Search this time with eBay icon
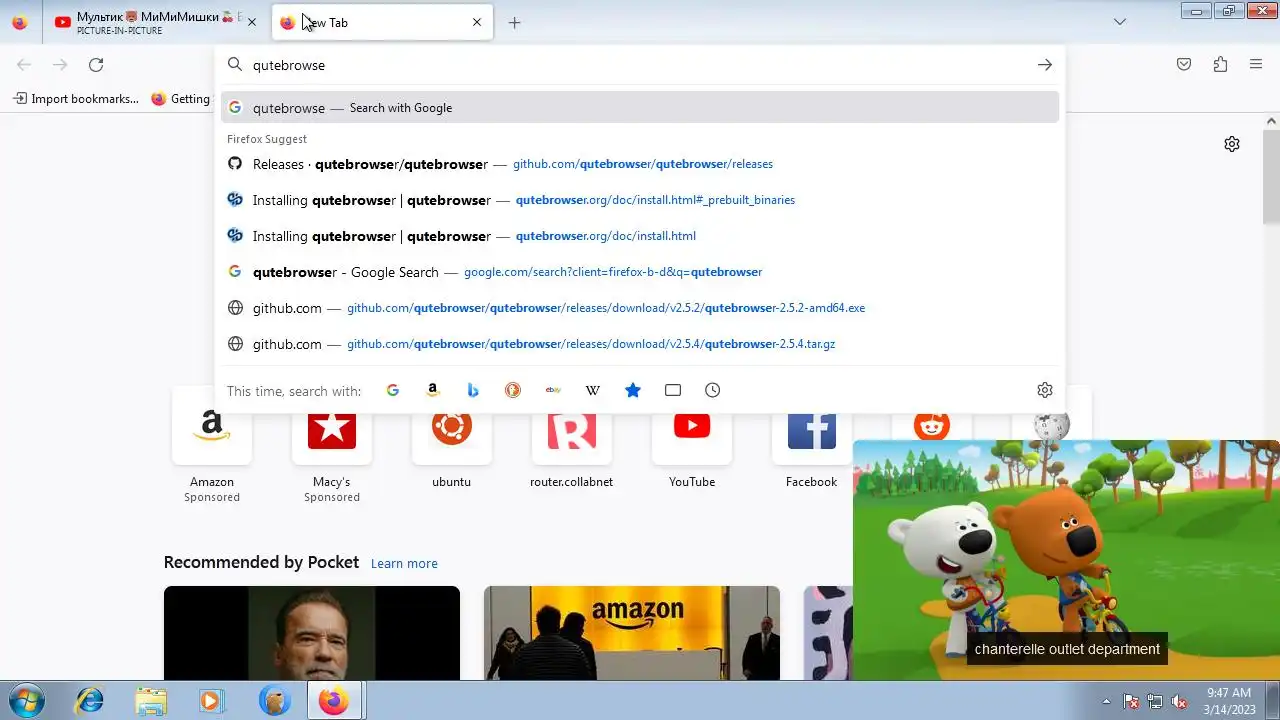 coord(553,390)
